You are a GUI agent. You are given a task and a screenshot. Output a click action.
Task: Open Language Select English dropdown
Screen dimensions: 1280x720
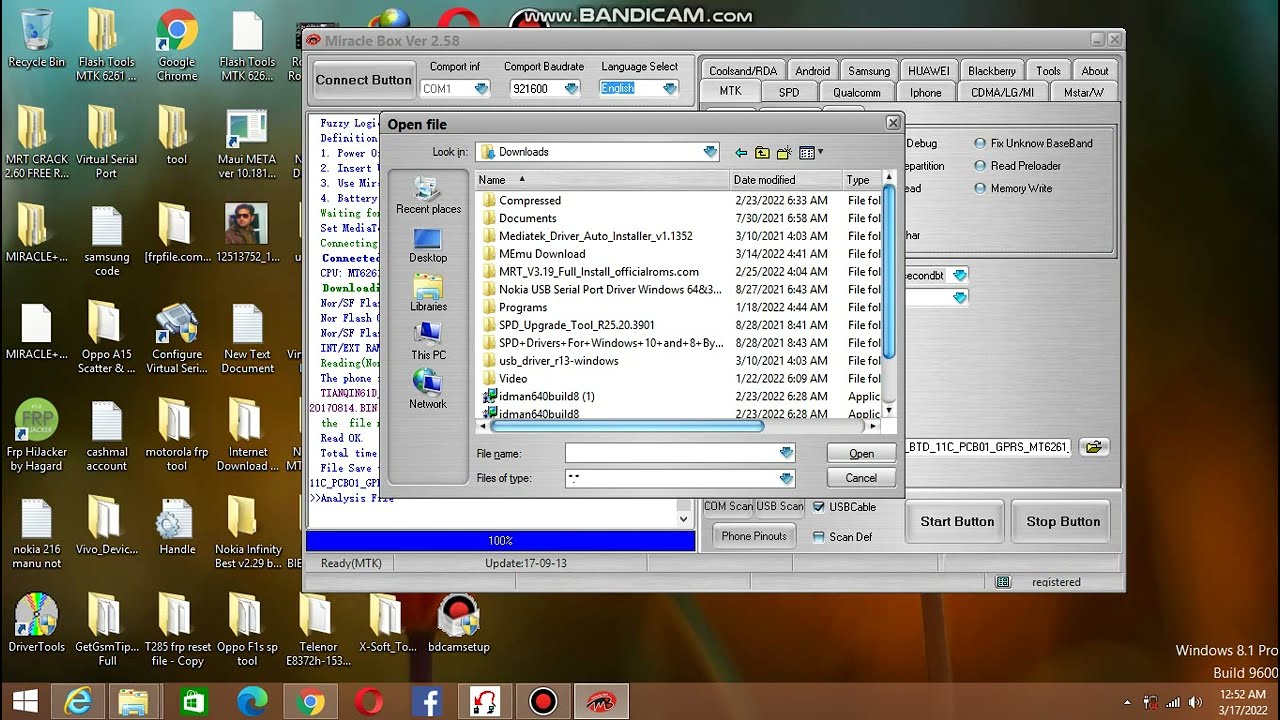669,89
